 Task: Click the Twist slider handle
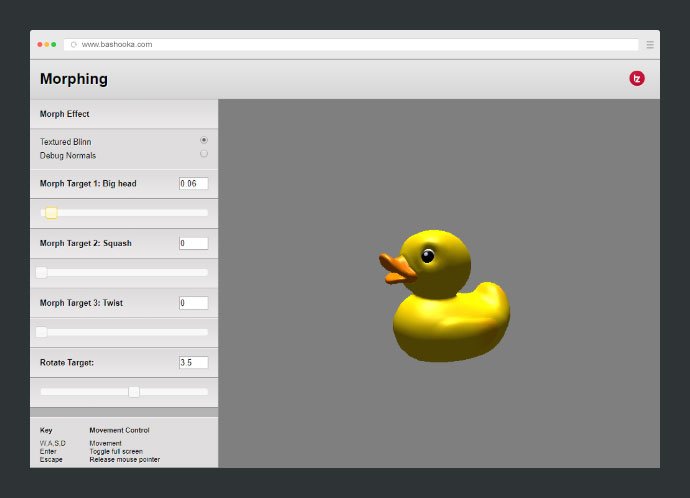click(41, 332)
